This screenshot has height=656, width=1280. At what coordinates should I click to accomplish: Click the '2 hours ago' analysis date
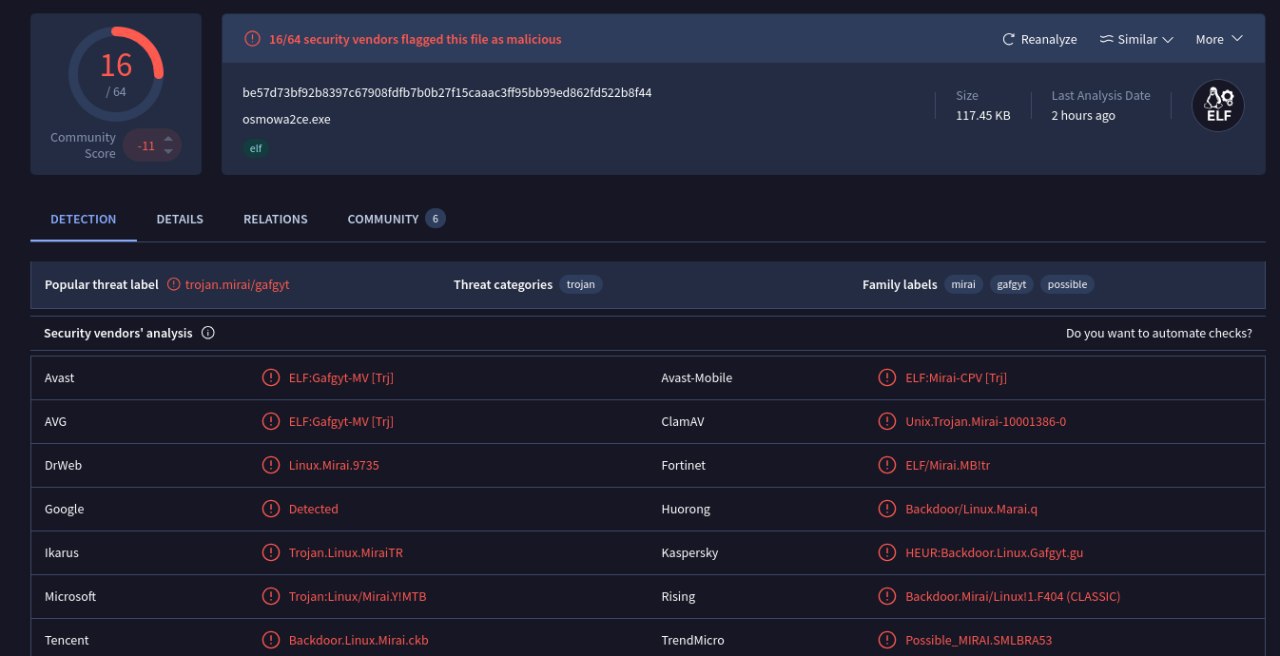click(1083, 115)
